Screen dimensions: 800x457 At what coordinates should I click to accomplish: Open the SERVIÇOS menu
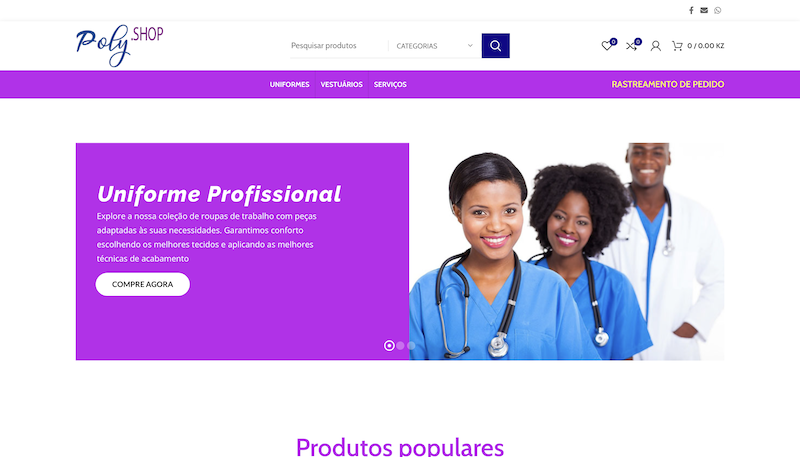click(x=390, y=85)
